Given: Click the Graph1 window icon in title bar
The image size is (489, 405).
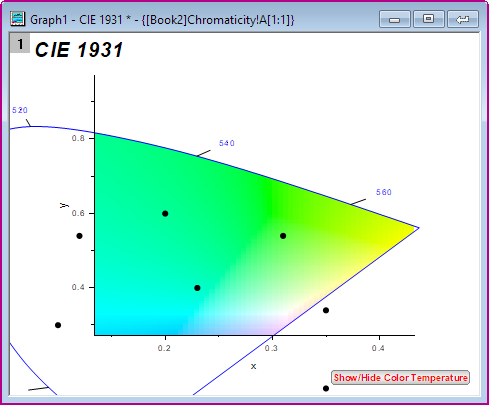Looking at the screenshot, I should 17,19.
